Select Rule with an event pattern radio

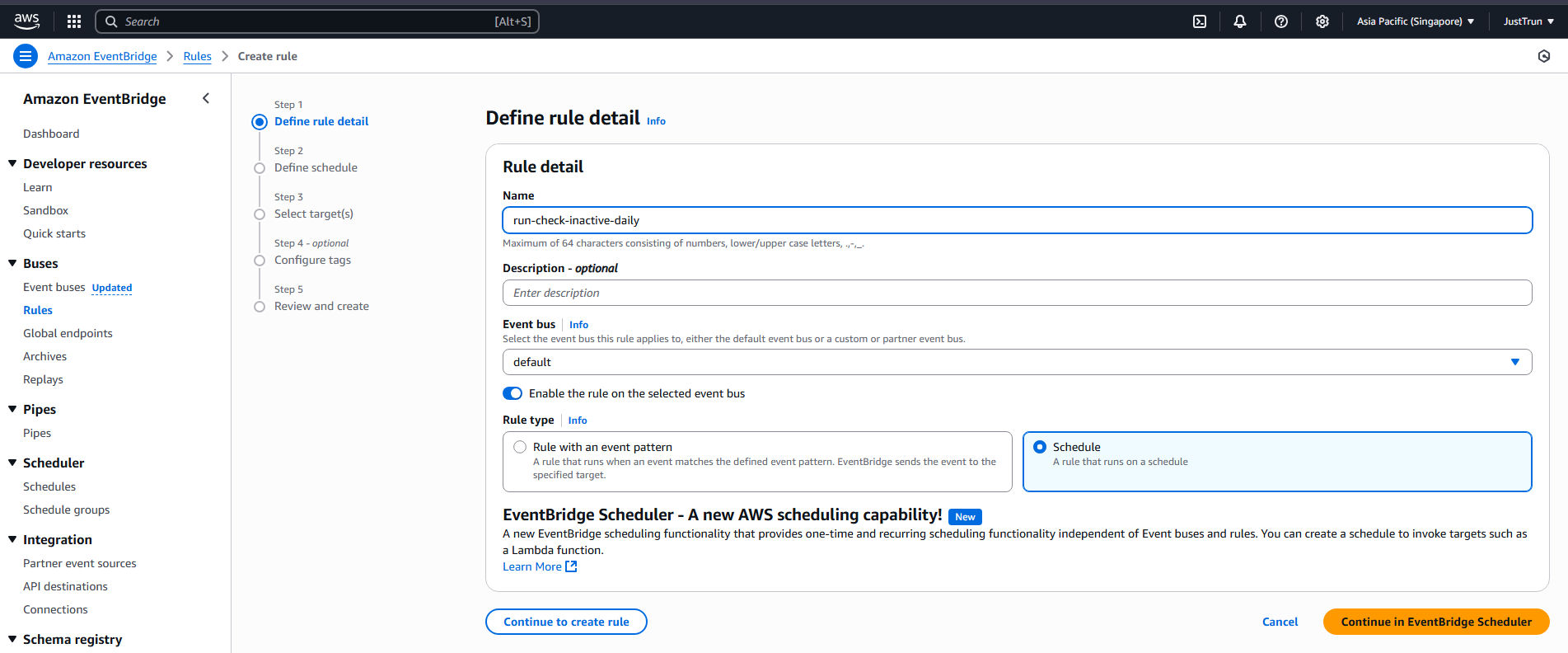(x=520, y=447)
